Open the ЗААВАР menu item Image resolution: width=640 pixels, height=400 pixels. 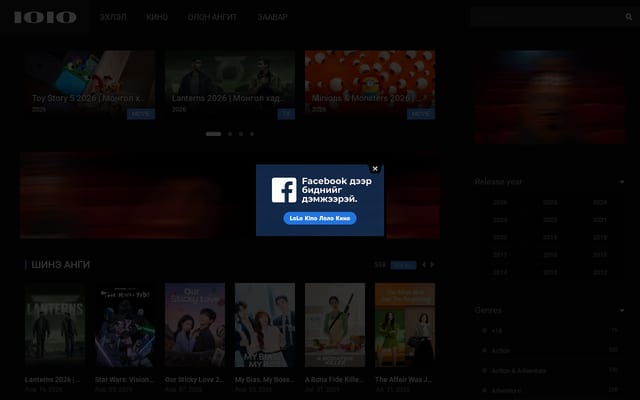tap(272, 17)
